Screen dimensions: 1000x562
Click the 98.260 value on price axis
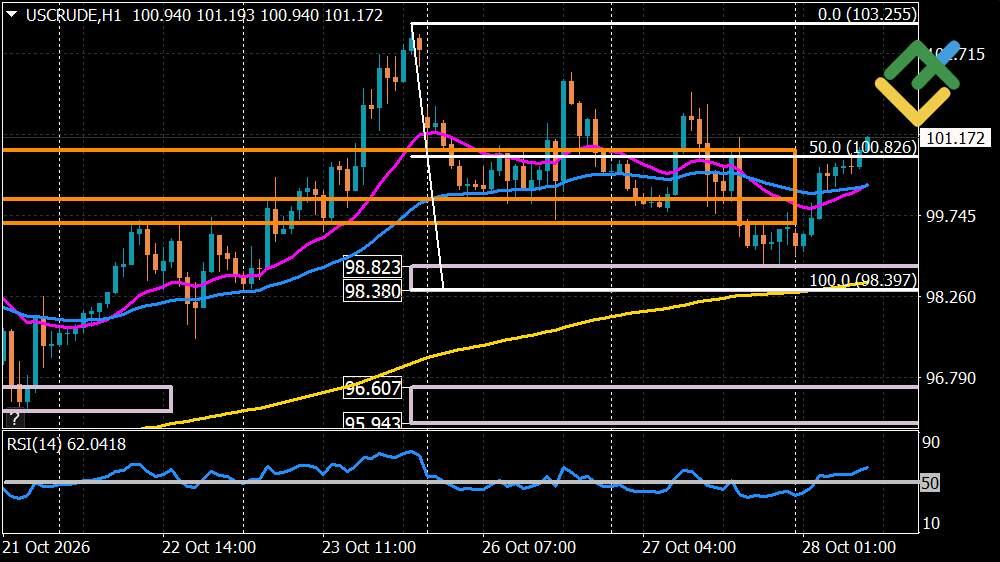(x=950, y=297)
